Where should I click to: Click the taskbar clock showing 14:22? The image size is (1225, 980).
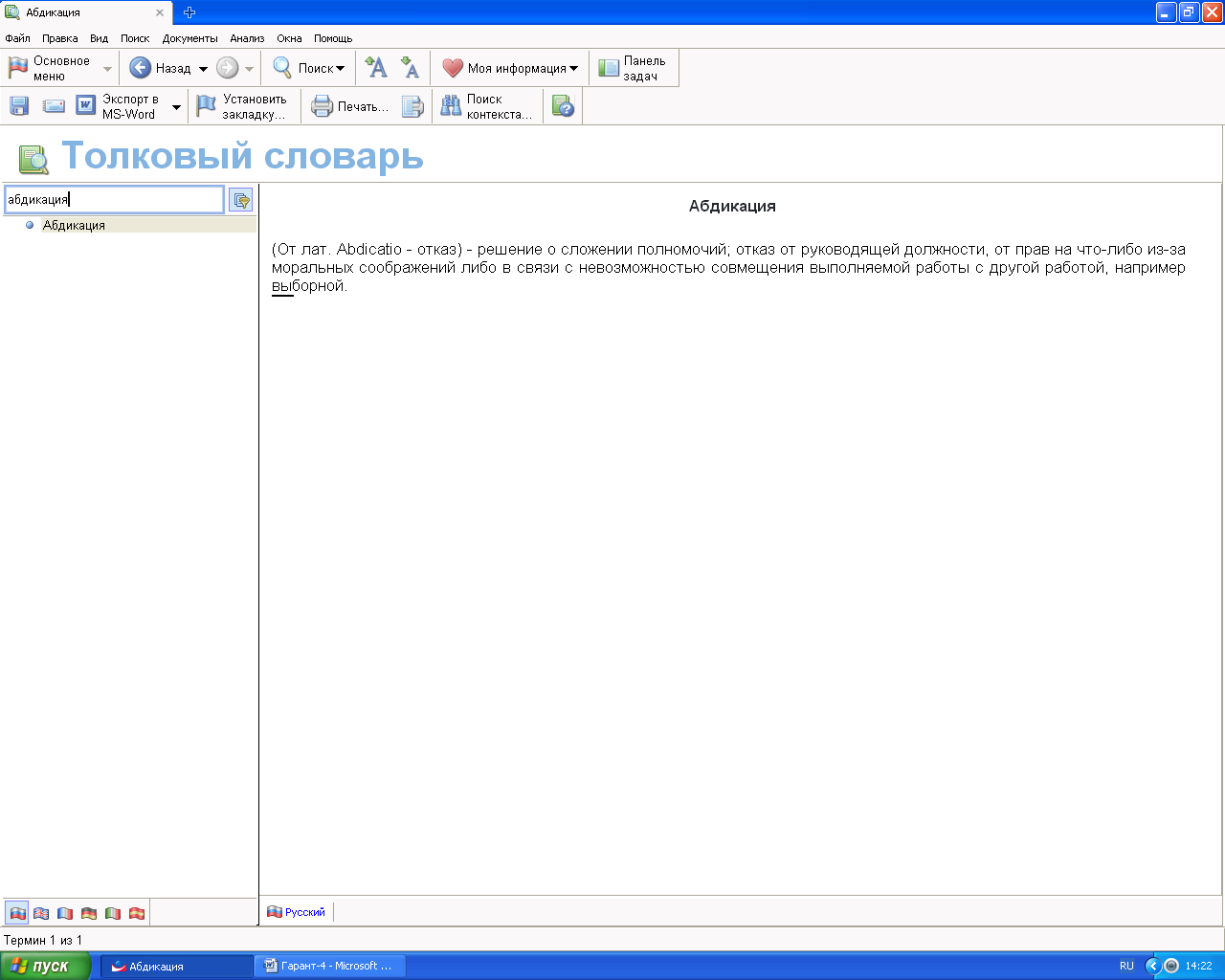pyautogui.click(x=1198, y=966)
